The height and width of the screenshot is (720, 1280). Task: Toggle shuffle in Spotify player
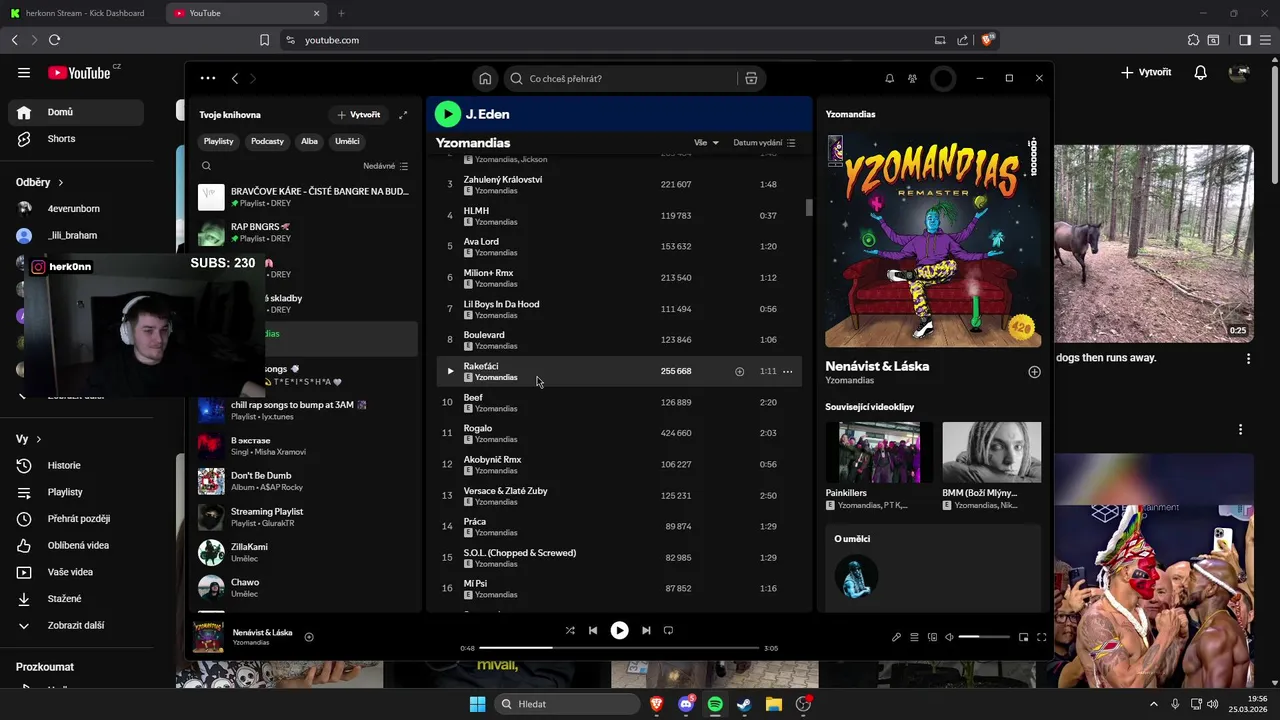click(x=570, y=630)
